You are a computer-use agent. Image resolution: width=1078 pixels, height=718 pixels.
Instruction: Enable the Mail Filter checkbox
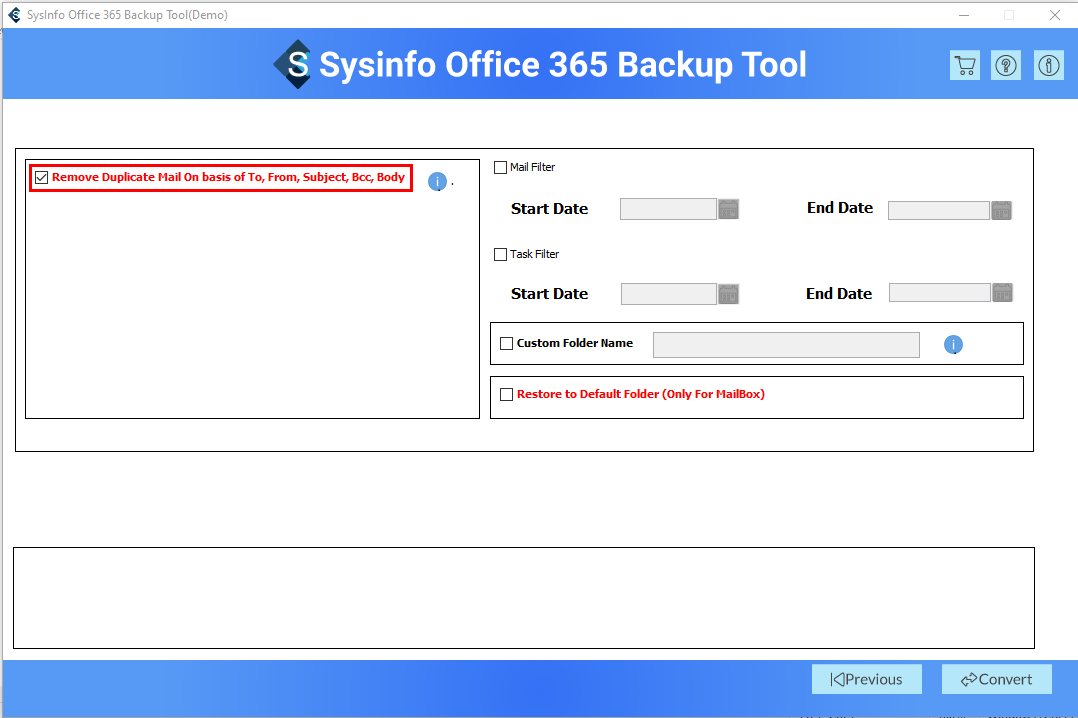click(501, 167)
